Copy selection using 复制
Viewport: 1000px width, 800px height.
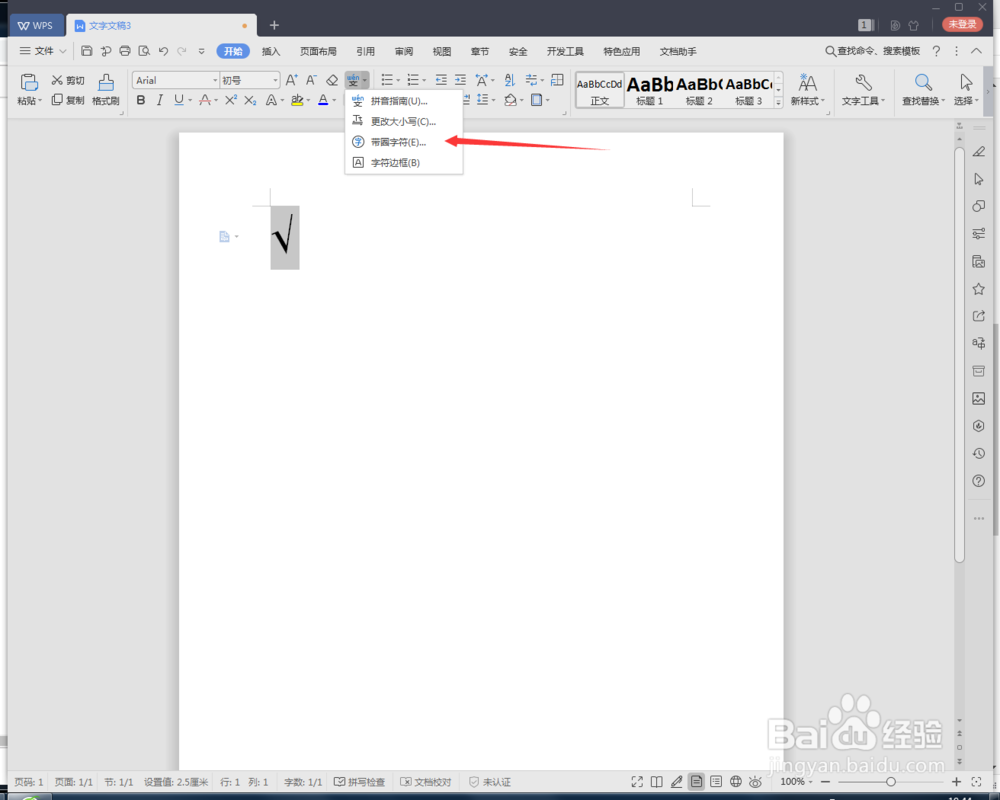(x=68, y=100)
